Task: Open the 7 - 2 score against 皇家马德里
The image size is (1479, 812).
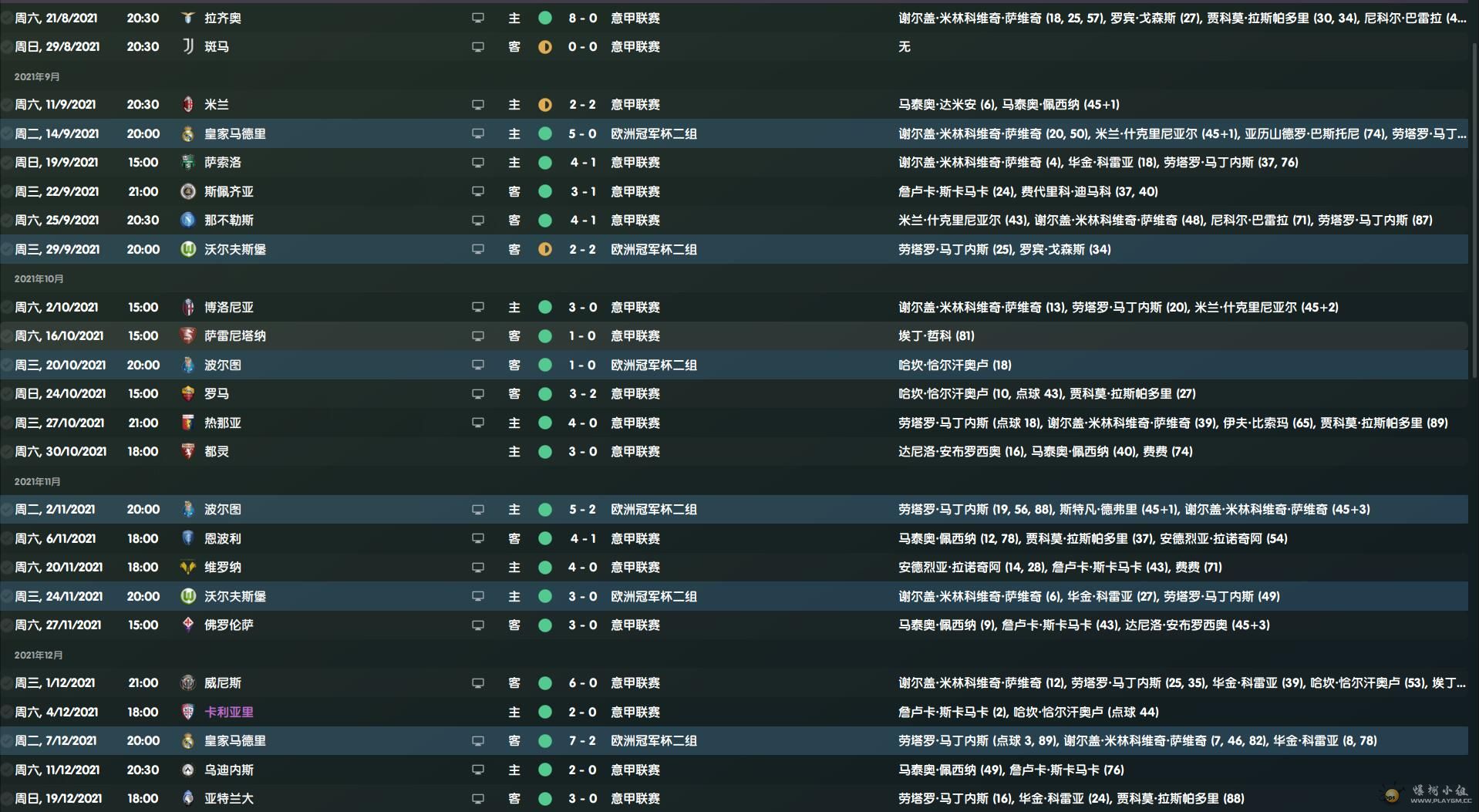Action: point(583,741)
